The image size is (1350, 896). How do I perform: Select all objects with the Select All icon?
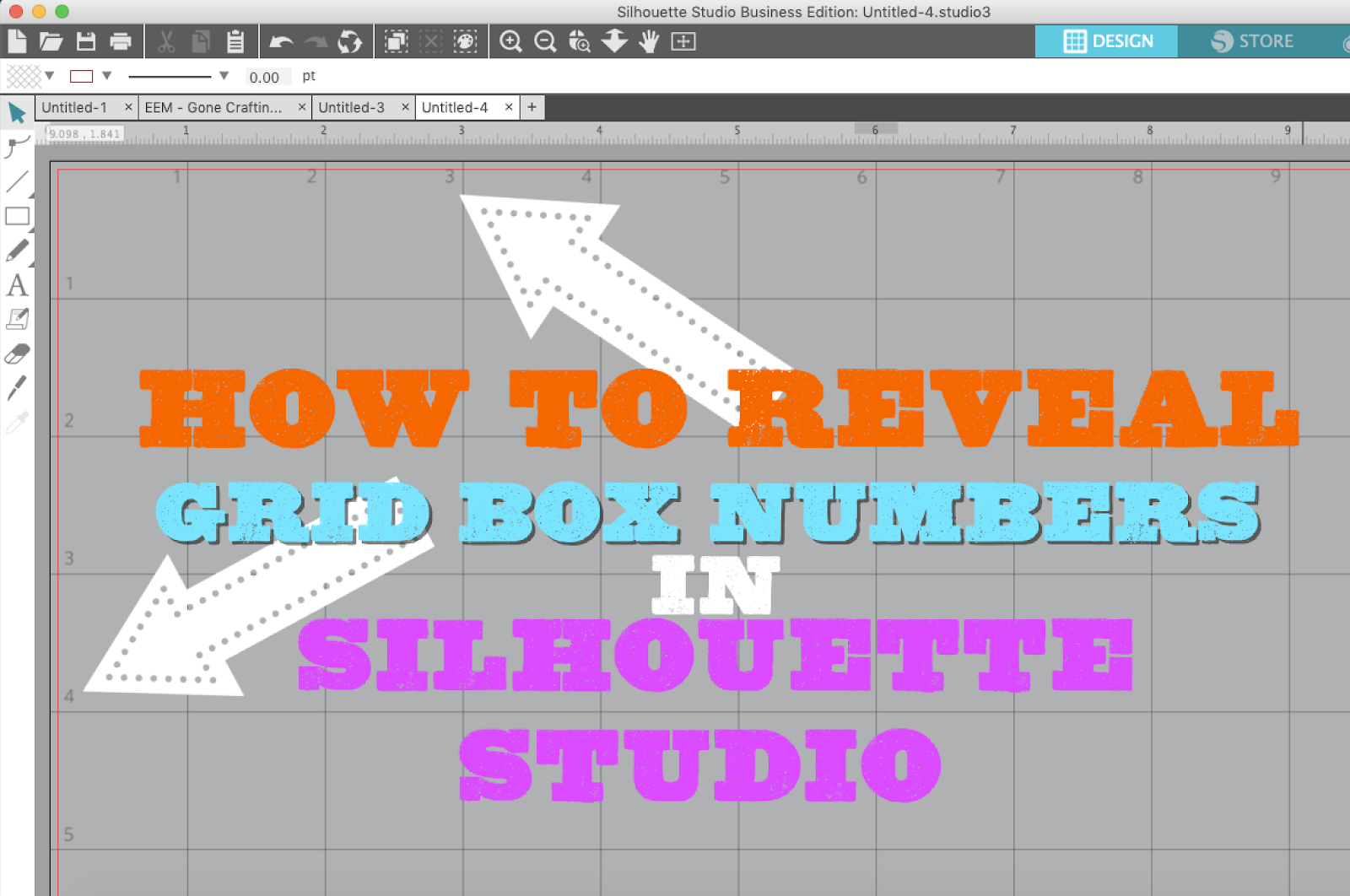(x=397, y=40)
